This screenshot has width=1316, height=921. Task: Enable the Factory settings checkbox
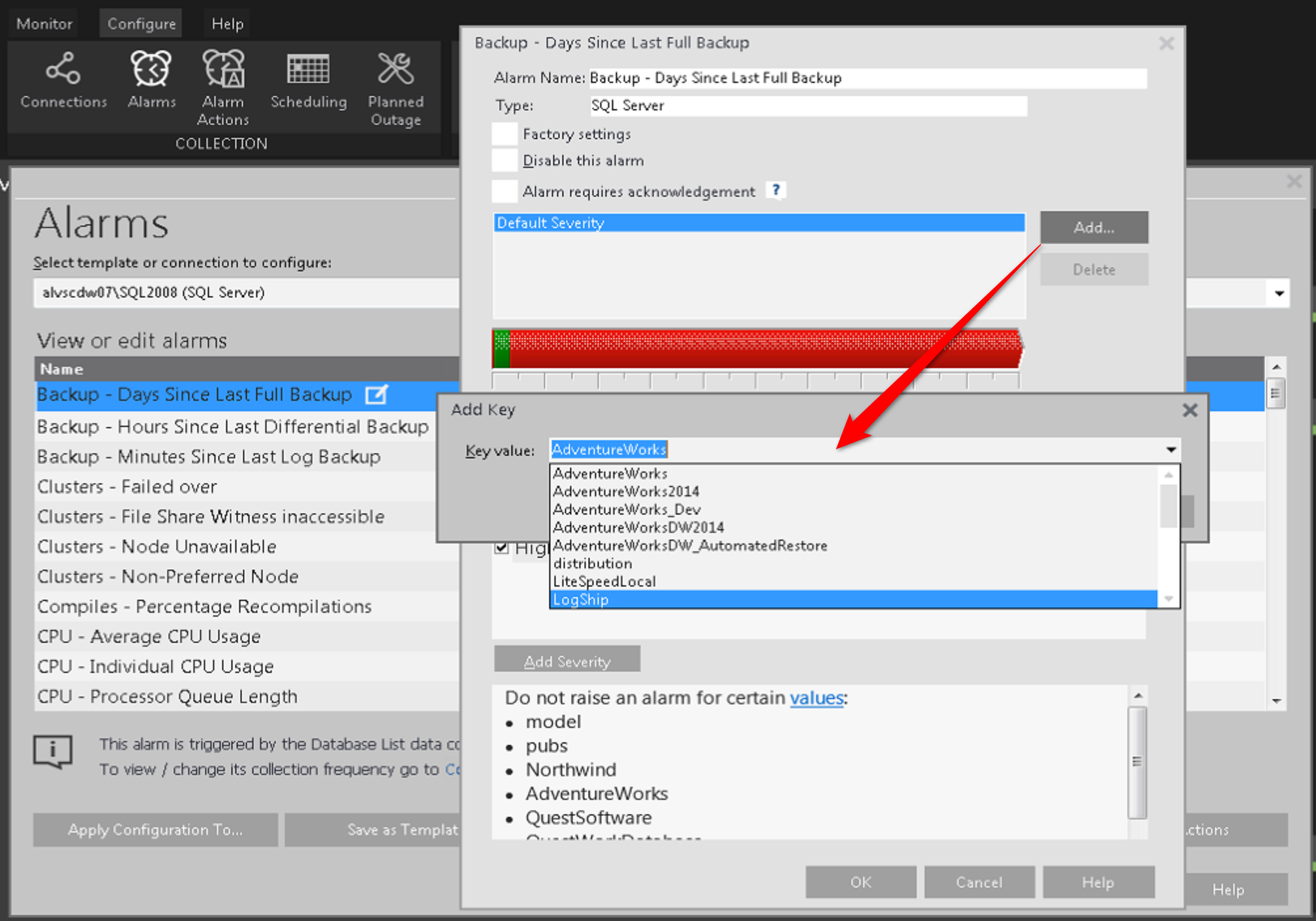(x=504, y=134)
